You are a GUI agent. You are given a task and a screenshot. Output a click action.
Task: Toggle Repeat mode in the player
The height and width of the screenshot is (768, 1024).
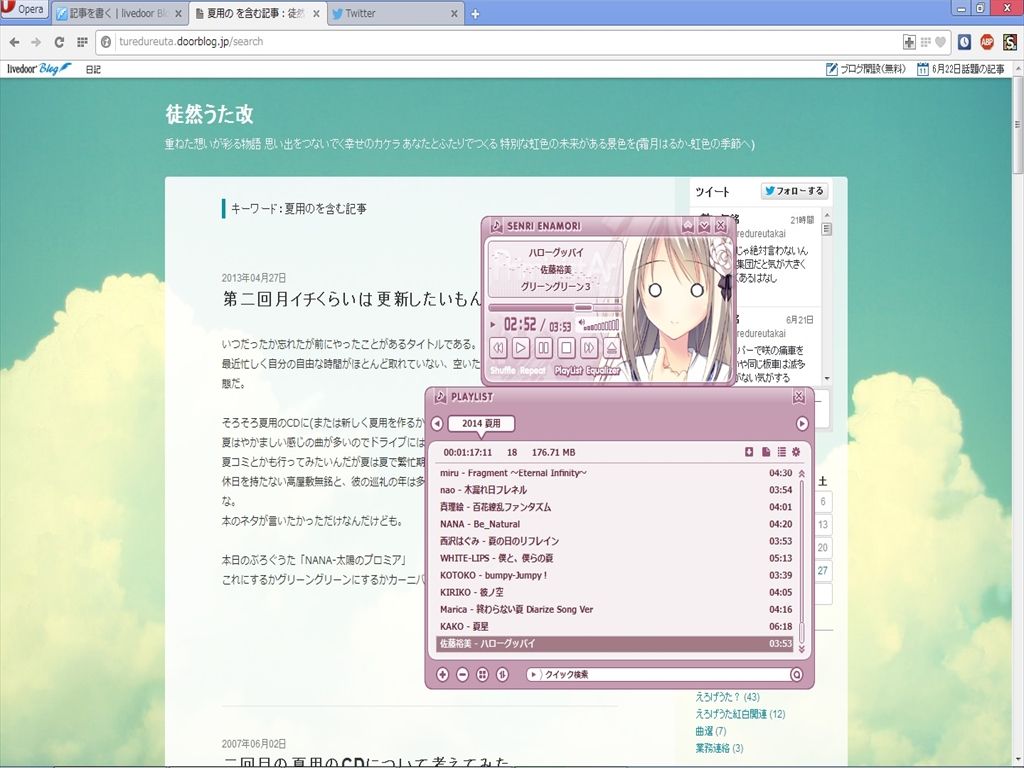pos(533,370)
